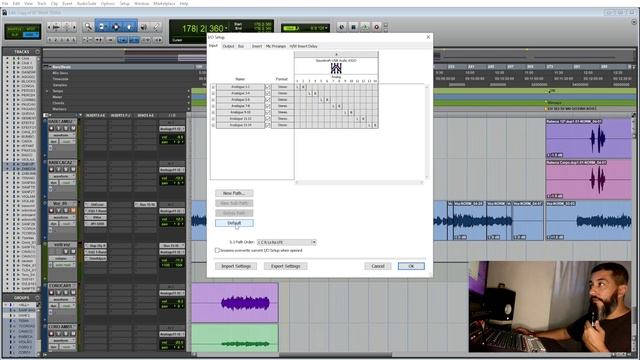Click Export Settings button
Viewport: 640px width, 360px height.
(x=286, y=266)
